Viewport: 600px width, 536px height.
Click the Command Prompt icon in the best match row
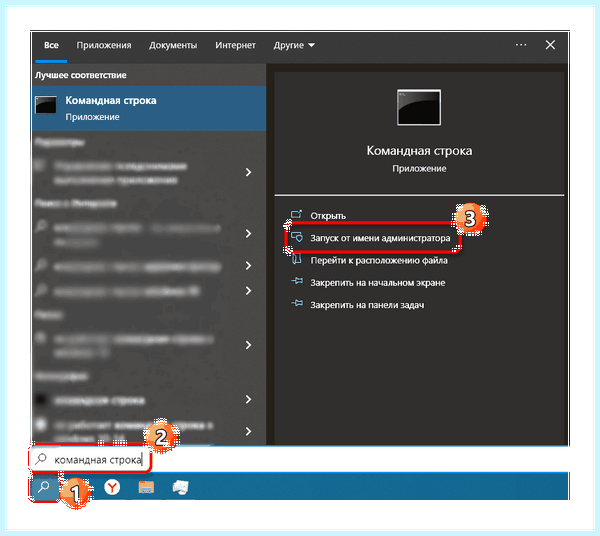tap(46, 104)
